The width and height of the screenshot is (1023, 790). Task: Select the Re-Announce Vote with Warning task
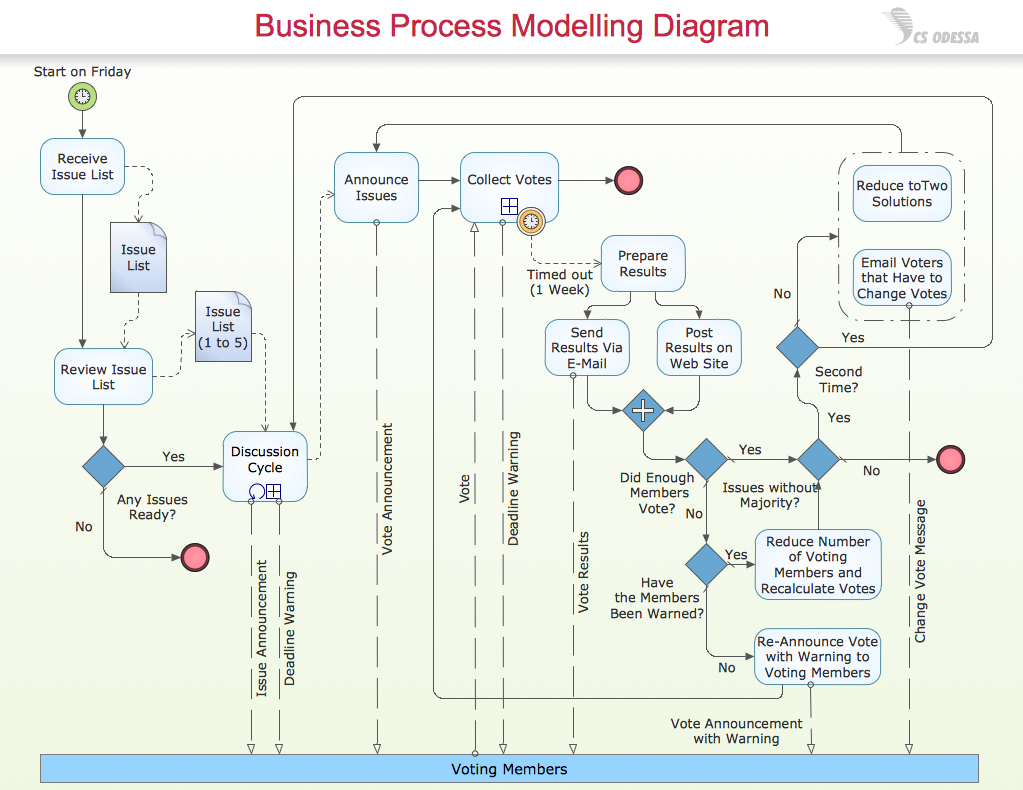(817, 656)
